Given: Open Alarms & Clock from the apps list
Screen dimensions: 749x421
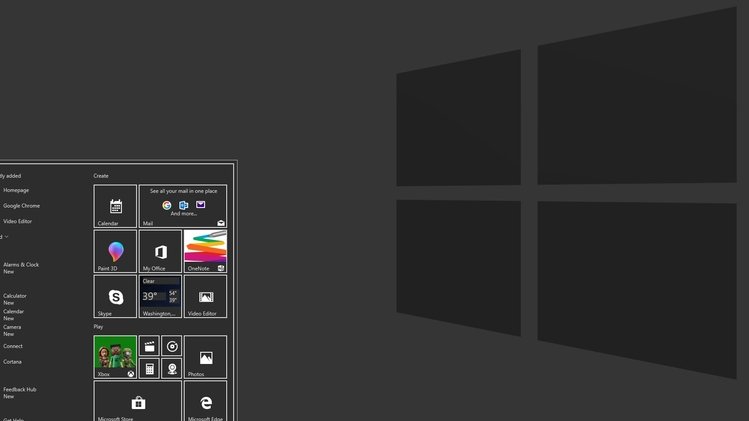Looking at the screenshot, I should pyautogui.click(x=21, y=268).
